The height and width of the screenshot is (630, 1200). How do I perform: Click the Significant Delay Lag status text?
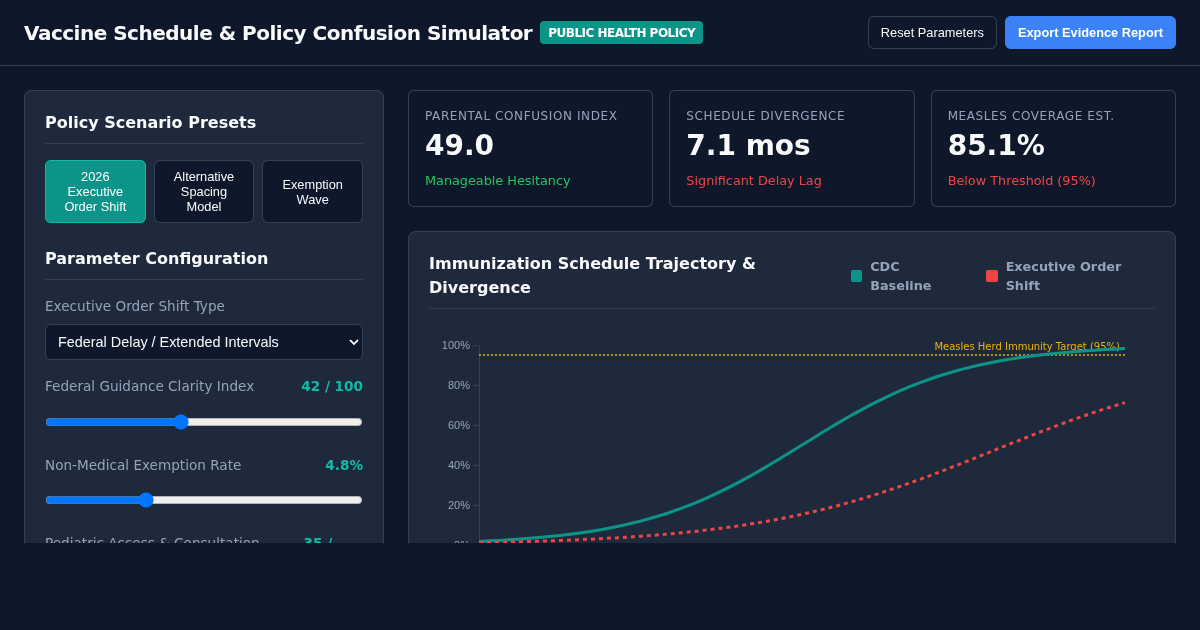pos(754,181)
